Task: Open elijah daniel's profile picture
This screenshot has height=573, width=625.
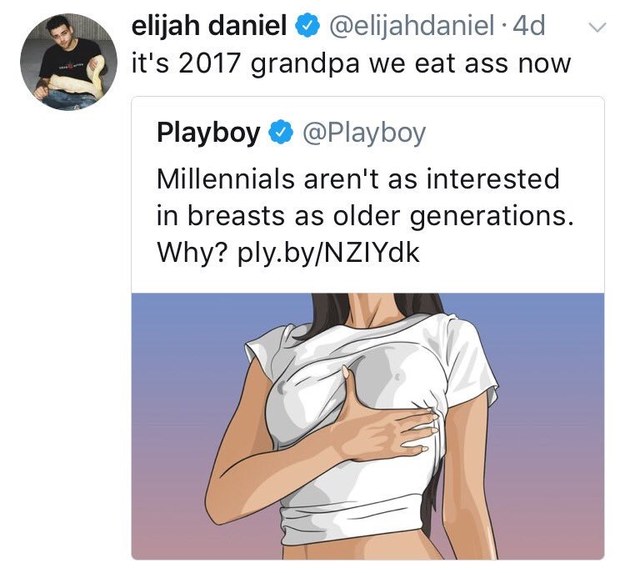Action: coord(68,62)
